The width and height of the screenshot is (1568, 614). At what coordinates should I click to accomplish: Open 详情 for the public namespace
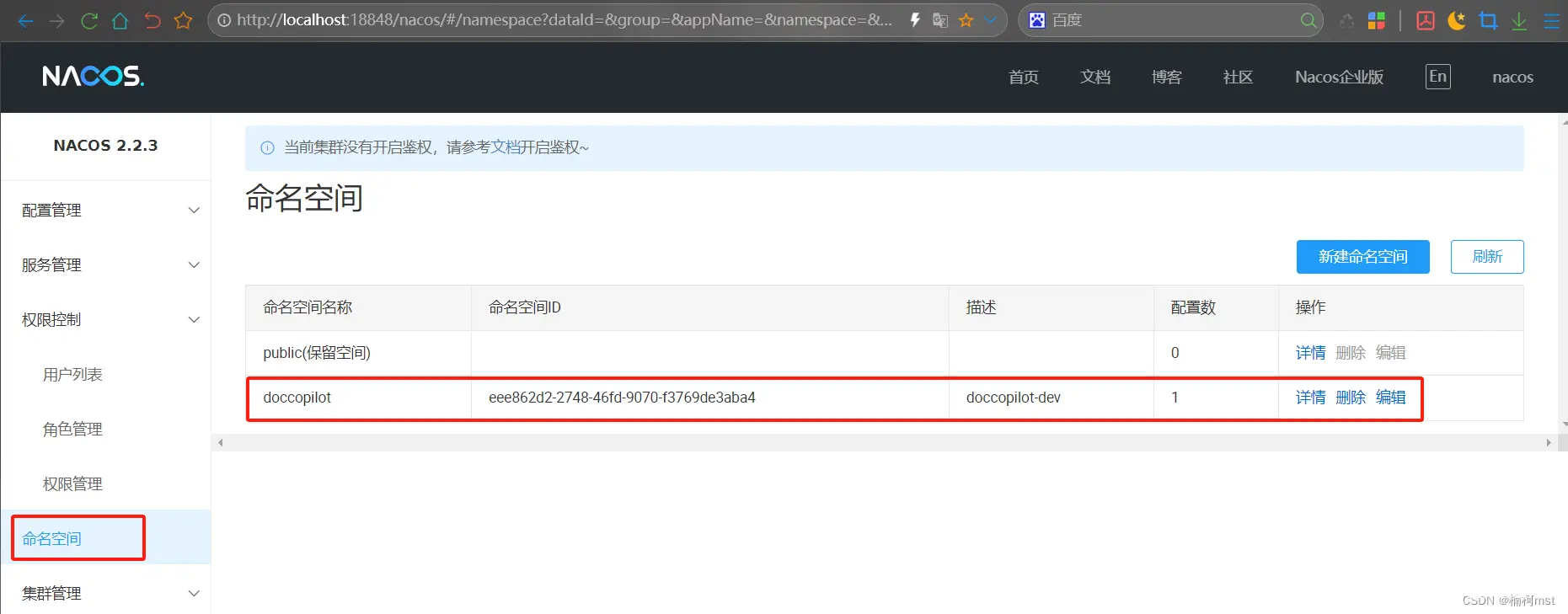pyautogui.click(x=1310, y=353)
